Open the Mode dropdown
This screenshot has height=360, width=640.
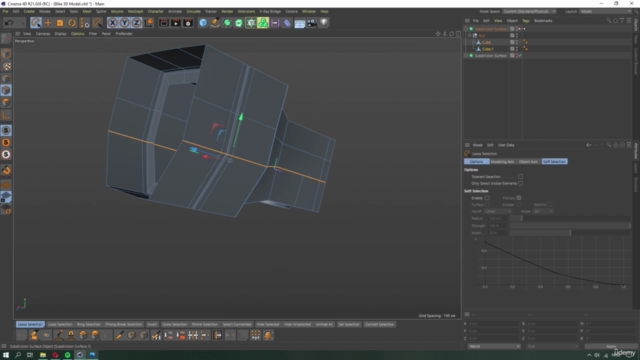click(543, 211)
